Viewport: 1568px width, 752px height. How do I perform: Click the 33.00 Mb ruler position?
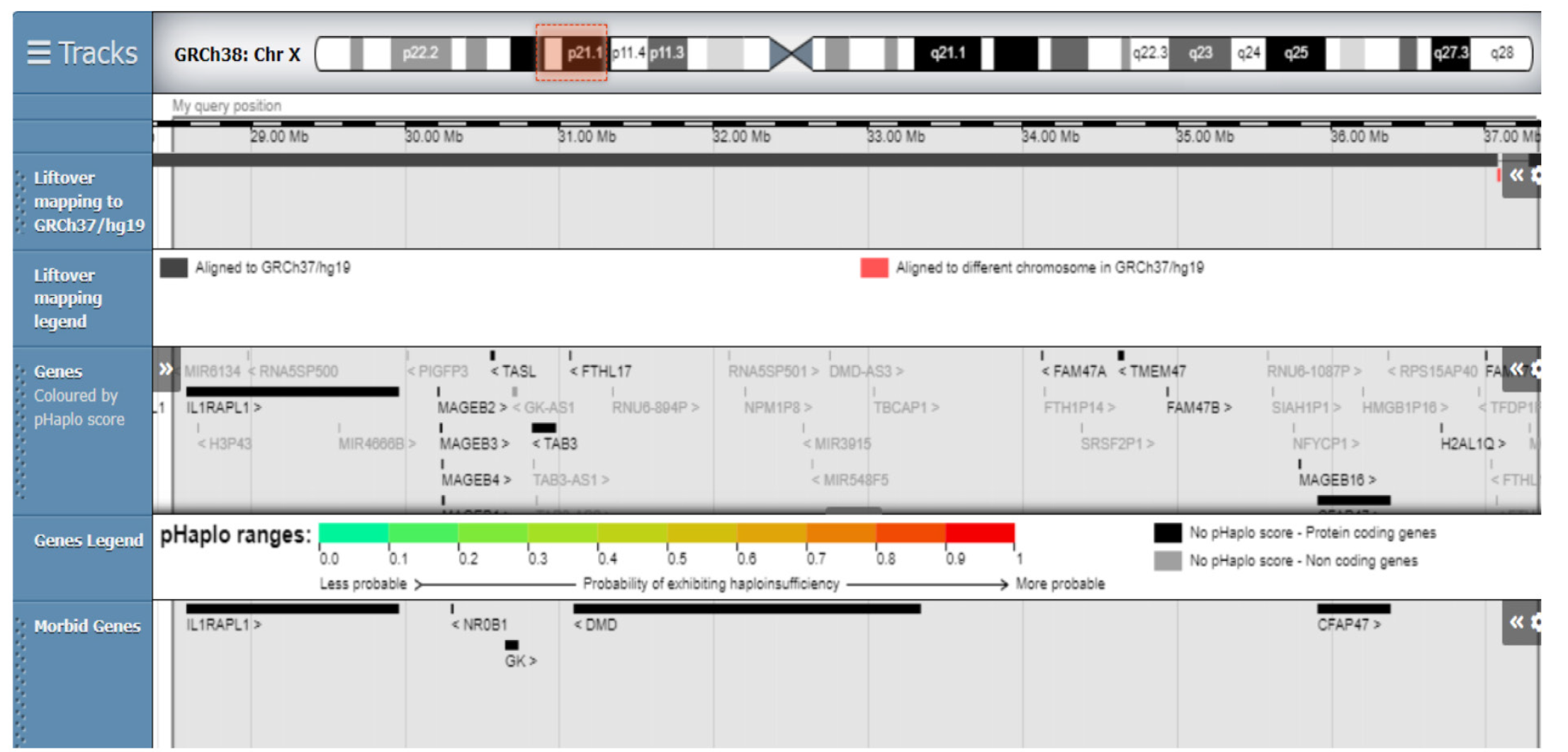click(x=896, y=136)
